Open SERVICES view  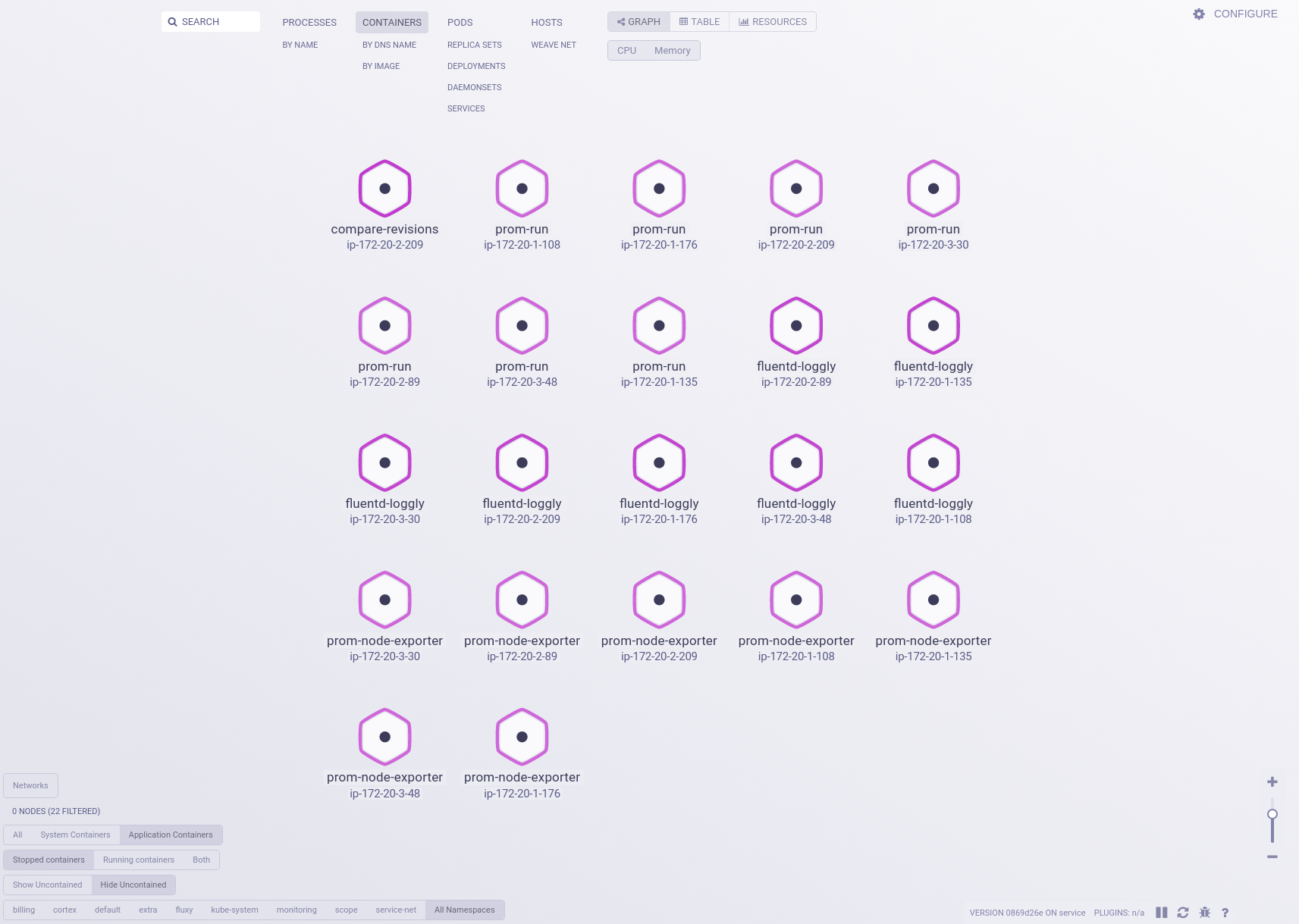[x=466, y=109]
